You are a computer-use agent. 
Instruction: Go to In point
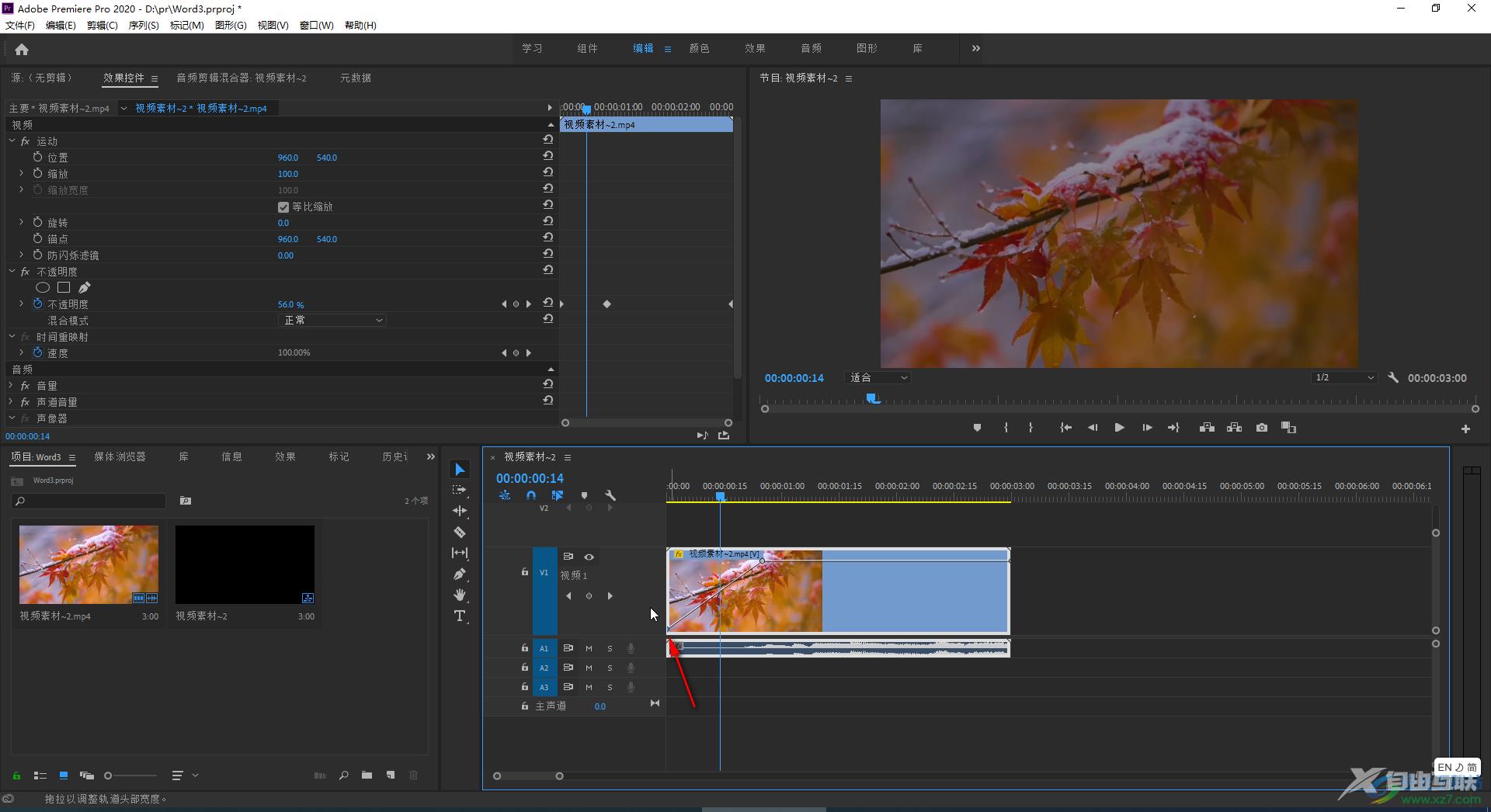1065,428
